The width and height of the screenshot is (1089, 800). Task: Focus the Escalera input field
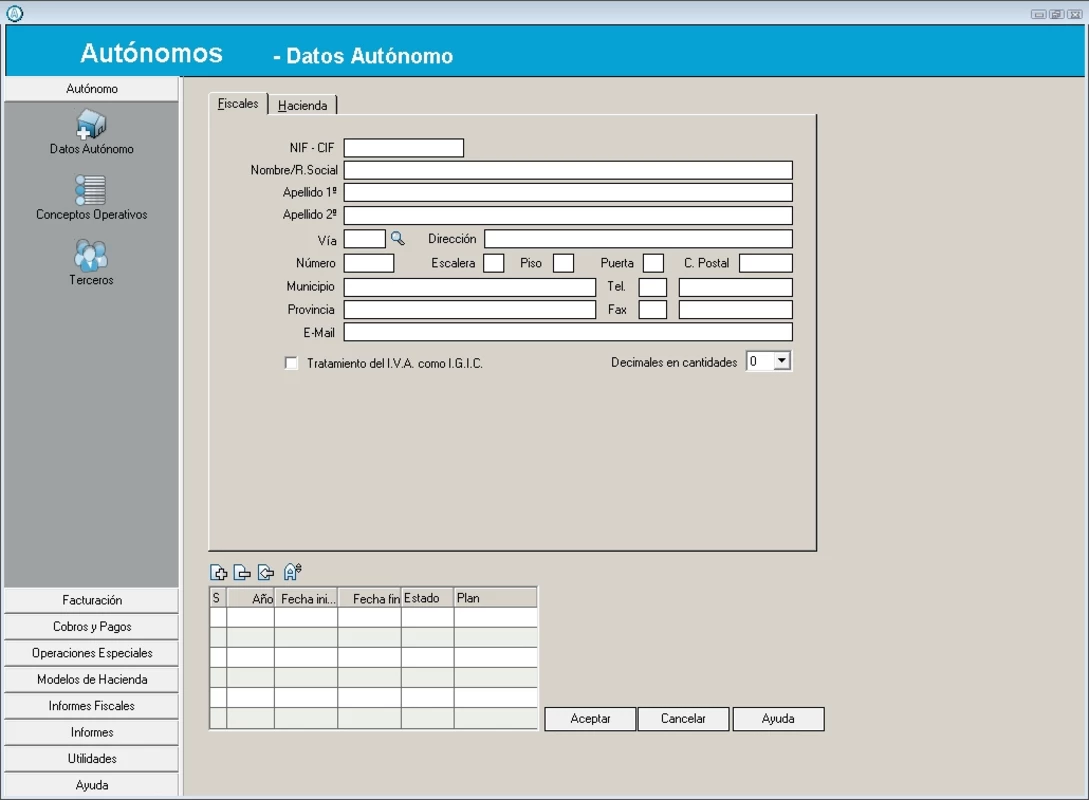point(494,263)
